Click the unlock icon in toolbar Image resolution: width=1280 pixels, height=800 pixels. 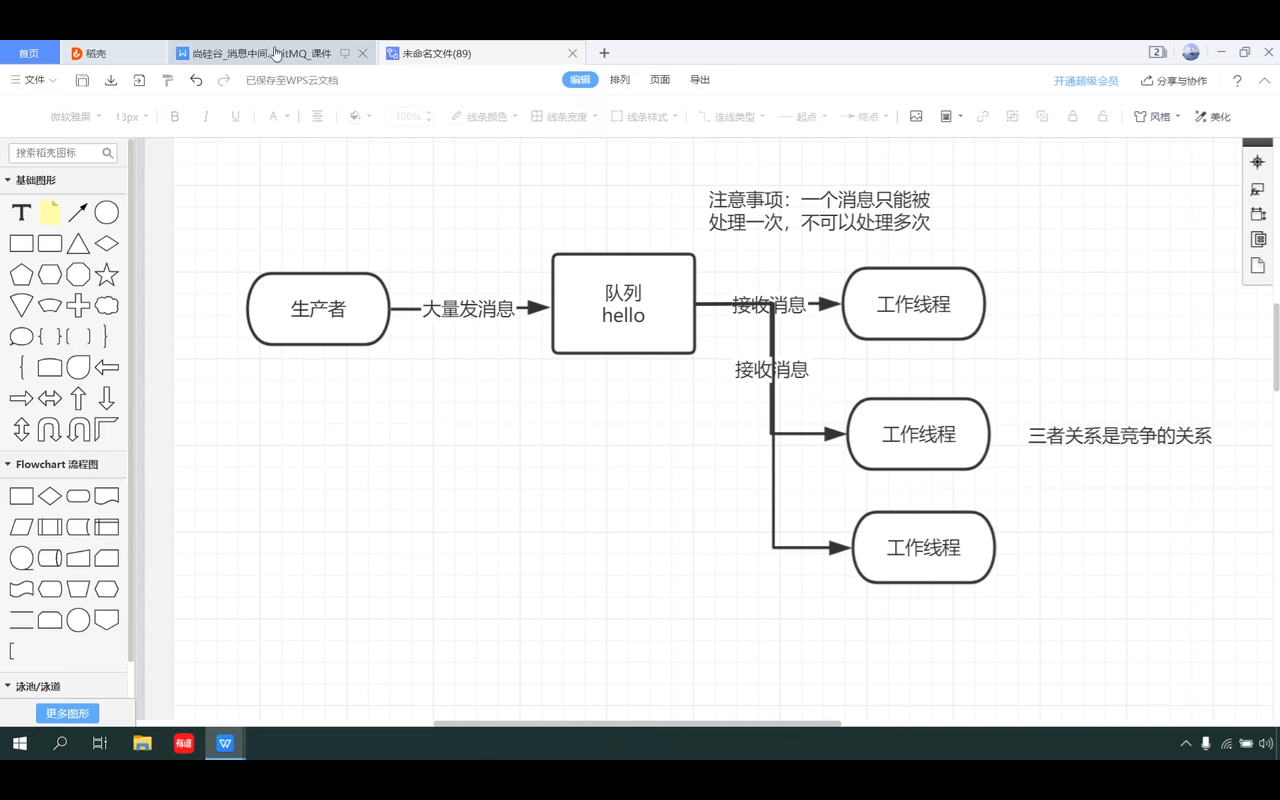(x=1103, y=117)
